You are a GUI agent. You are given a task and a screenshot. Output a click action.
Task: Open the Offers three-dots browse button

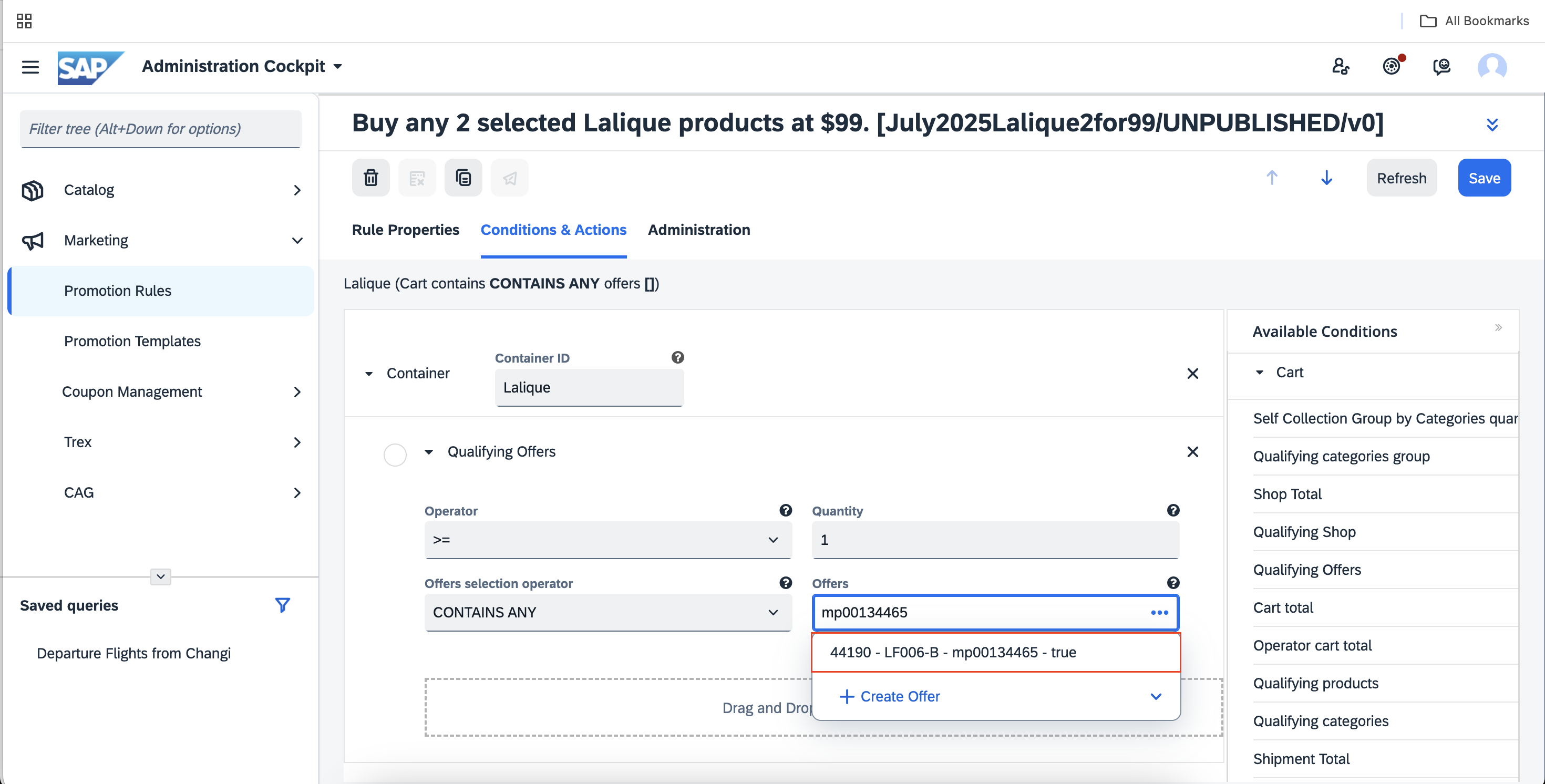coord(1159,613)
